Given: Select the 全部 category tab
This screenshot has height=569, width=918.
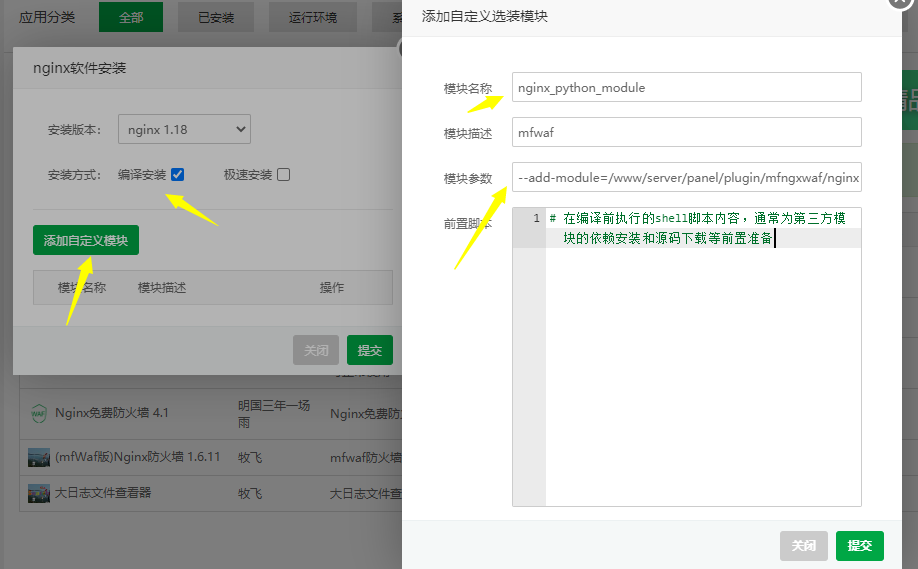Looking at the screenshot, I should [x=130, y=17].
